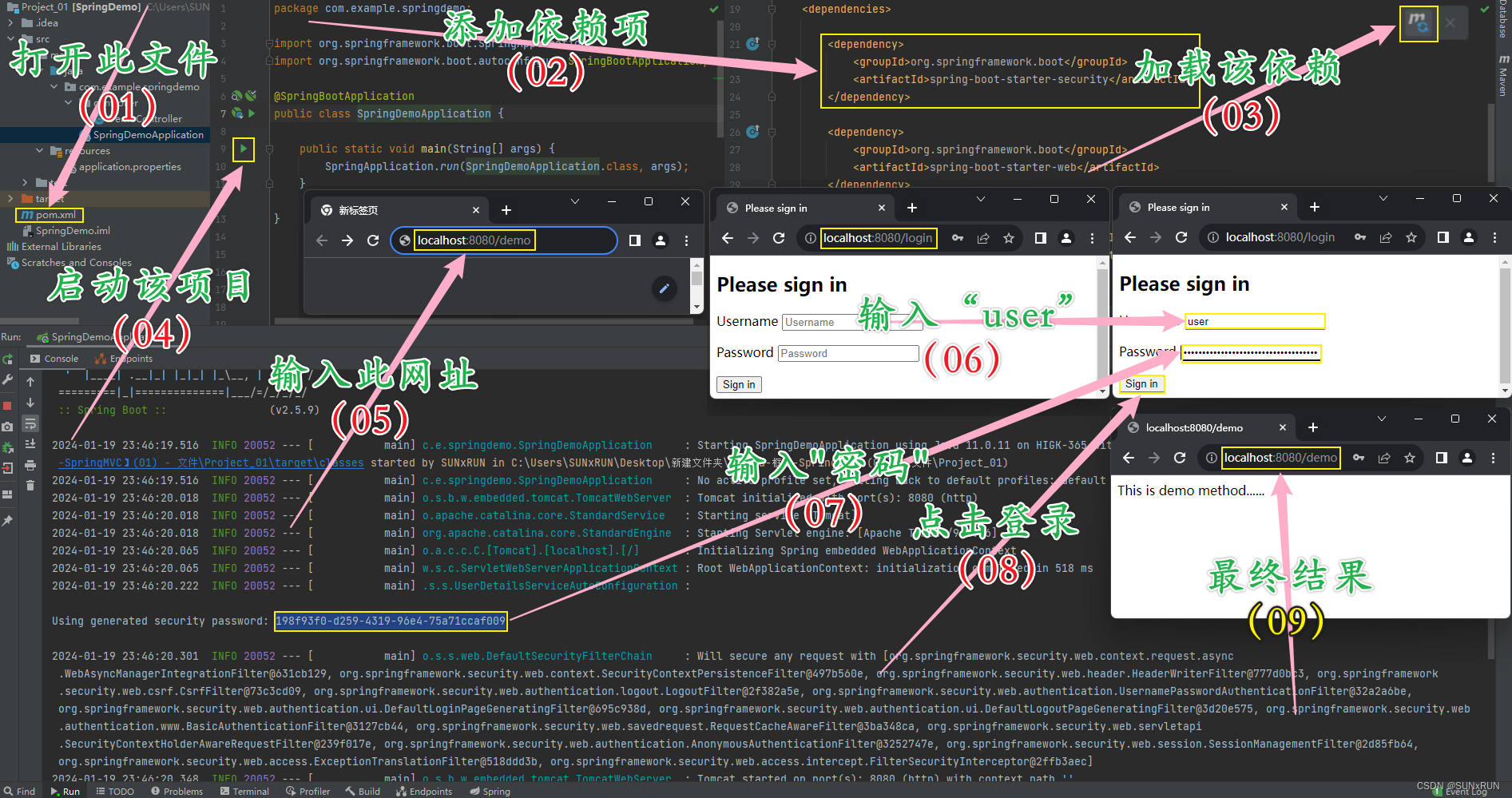Share page icon in first login window
The height and width of the screenshot is (798, 1512).
983,238
